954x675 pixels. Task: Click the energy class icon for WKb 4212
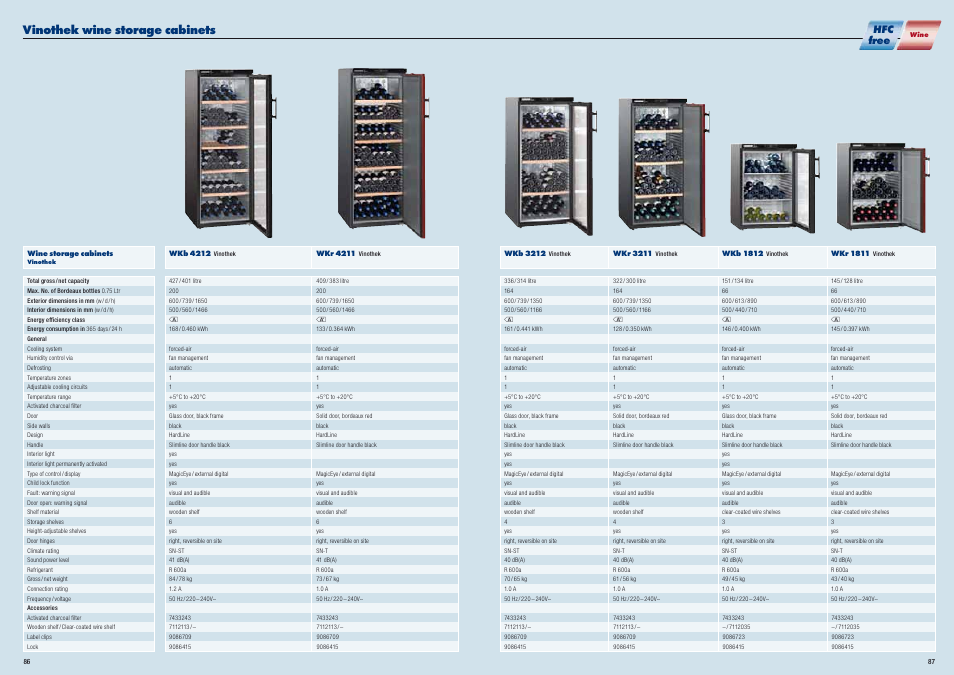click(172, 319)
